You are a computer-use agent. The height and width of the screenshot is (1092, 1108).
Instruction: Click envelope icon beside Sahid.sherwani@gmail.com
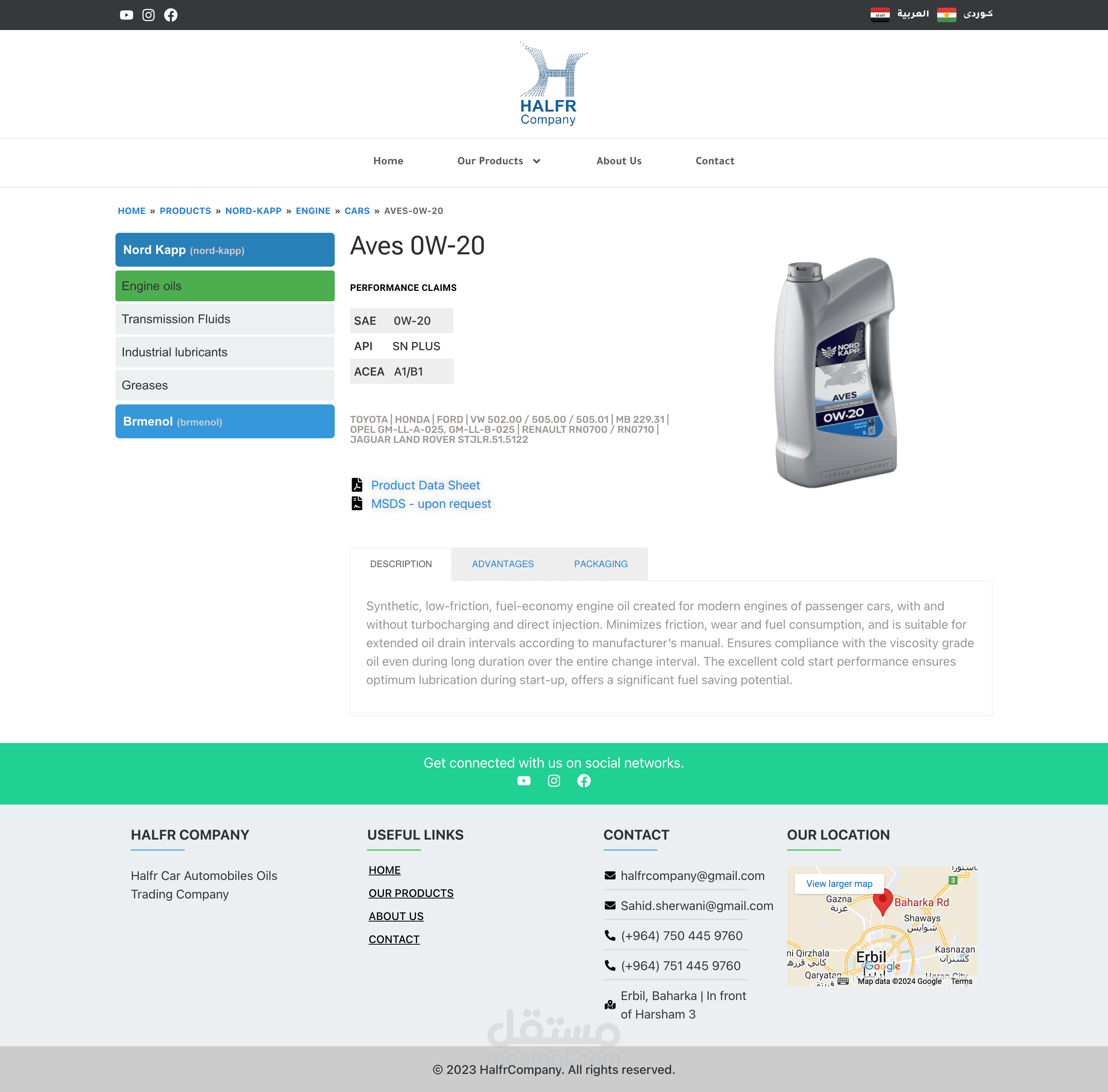pos(610,905)
